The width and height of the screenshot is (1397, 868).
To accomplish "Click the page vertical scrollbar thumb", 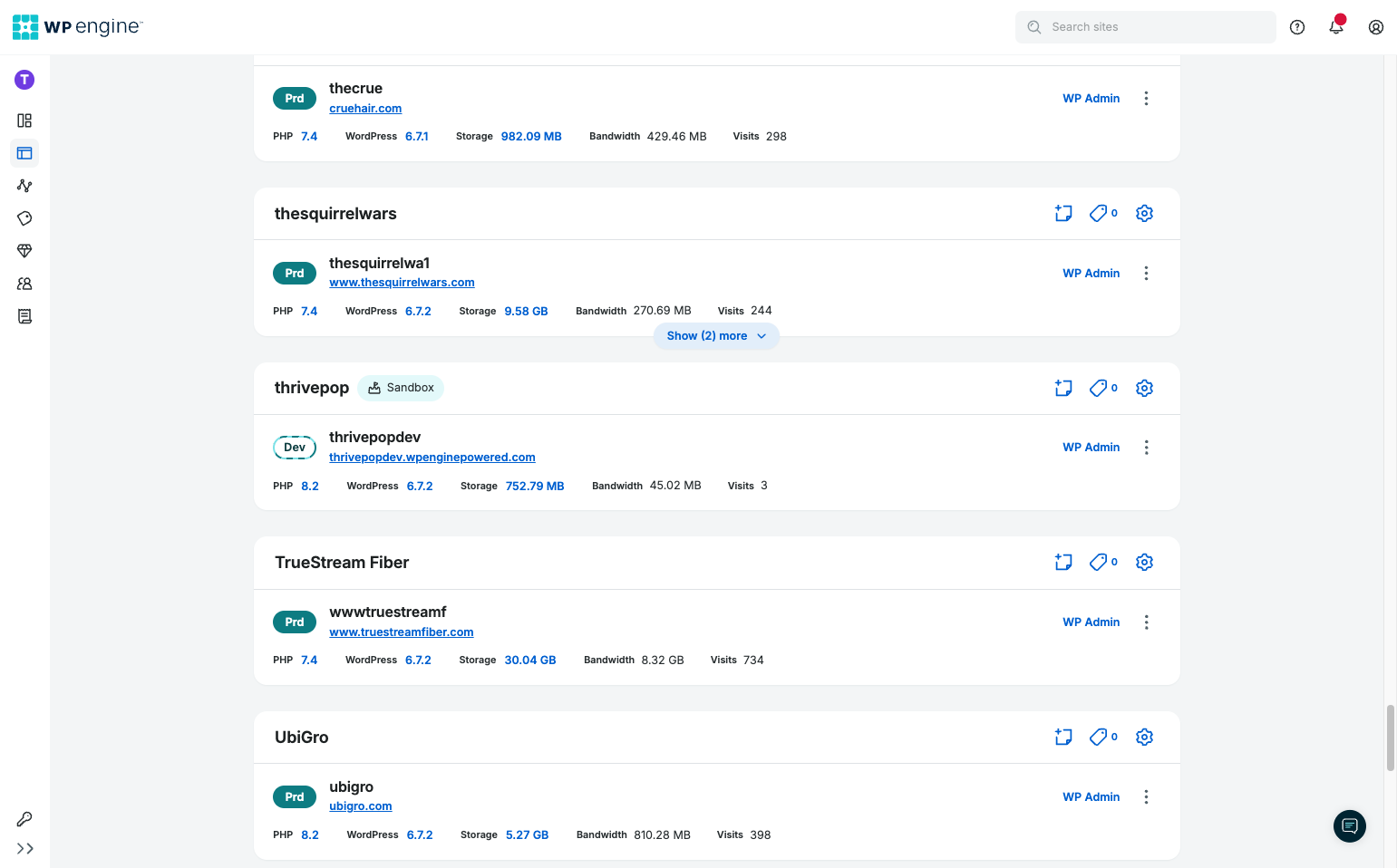I will click(1391, 738).
